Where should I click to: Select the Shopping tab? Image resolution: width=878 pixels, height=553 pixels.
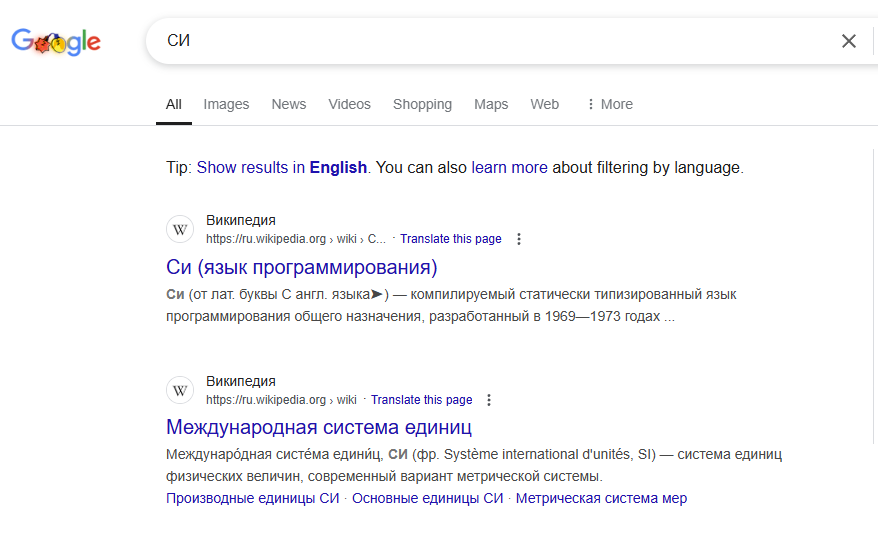(422, 104)
